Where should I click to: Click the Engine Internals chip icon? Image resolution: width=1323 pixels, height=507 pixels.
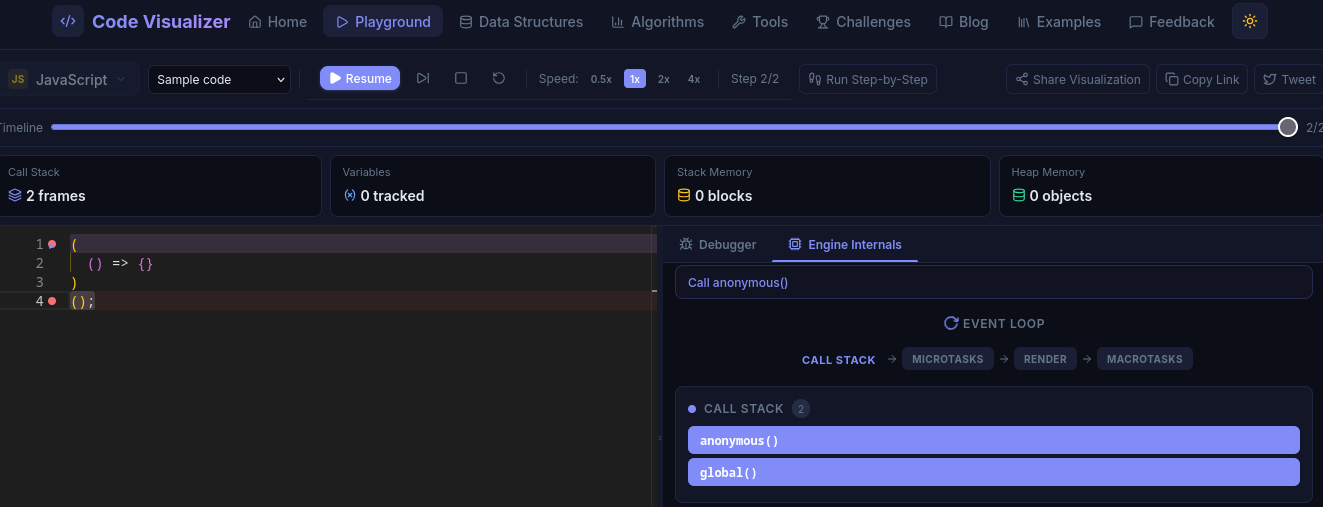click(x=795, y=244)
